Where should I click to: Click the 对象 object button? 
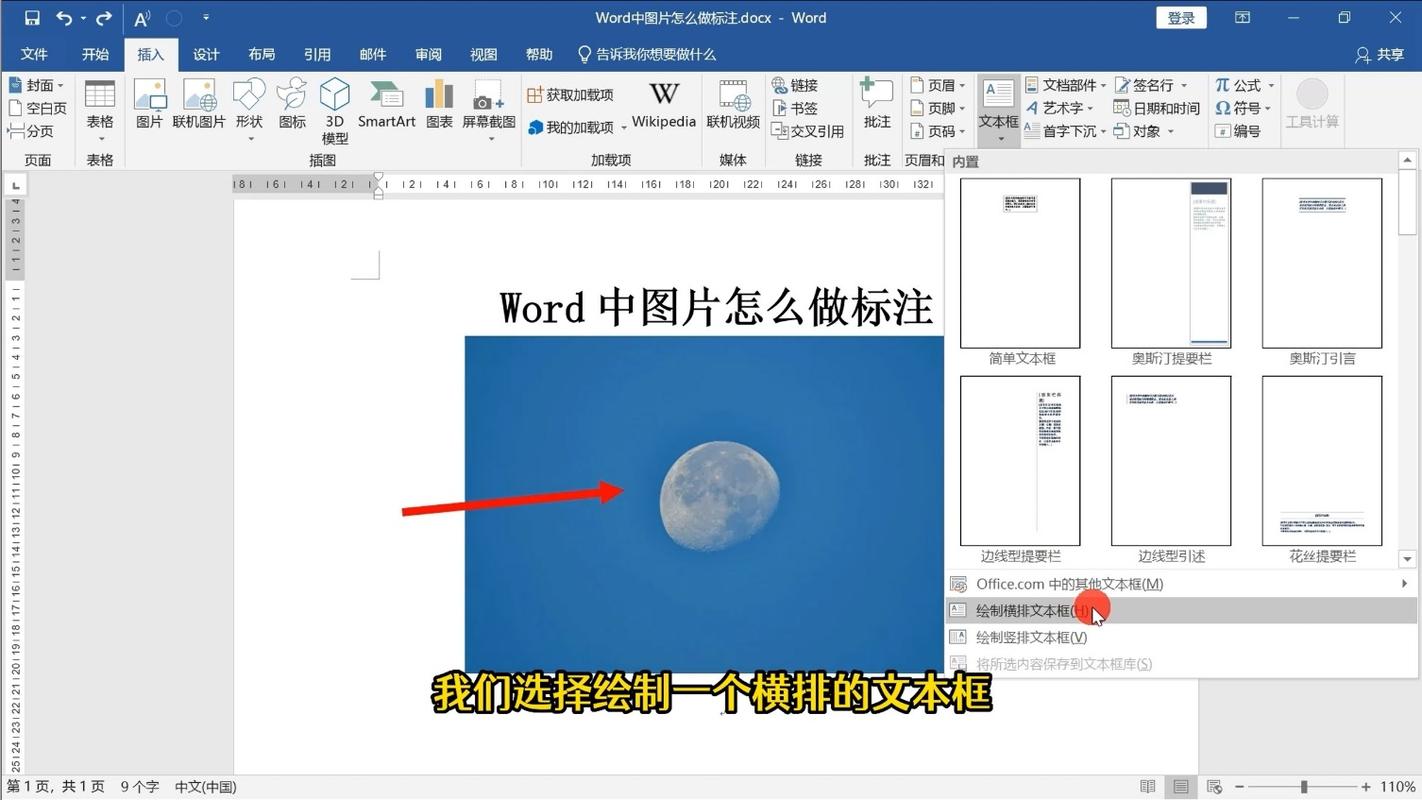click(1144, 131)
